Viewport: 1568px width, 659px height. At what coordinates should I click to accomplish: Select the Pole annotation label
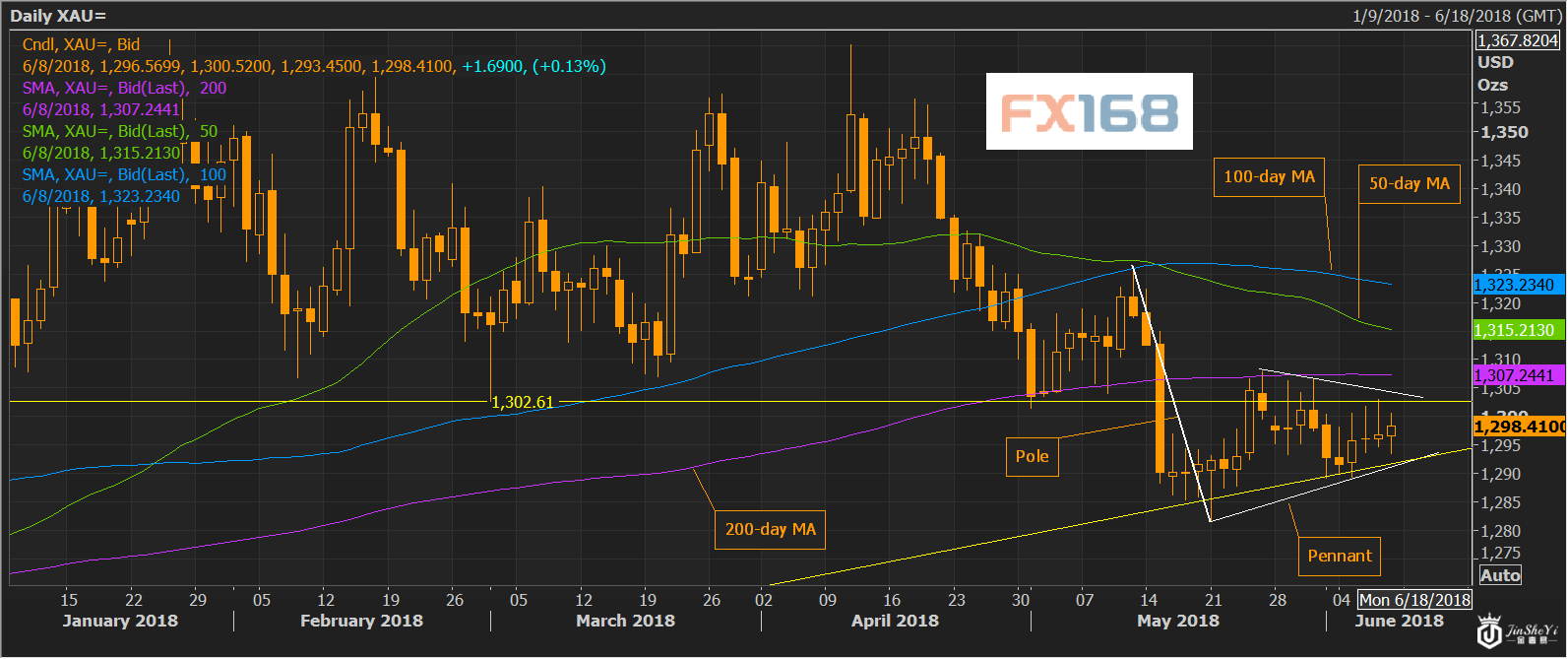pyautogui.click(x=1032, y=457)
